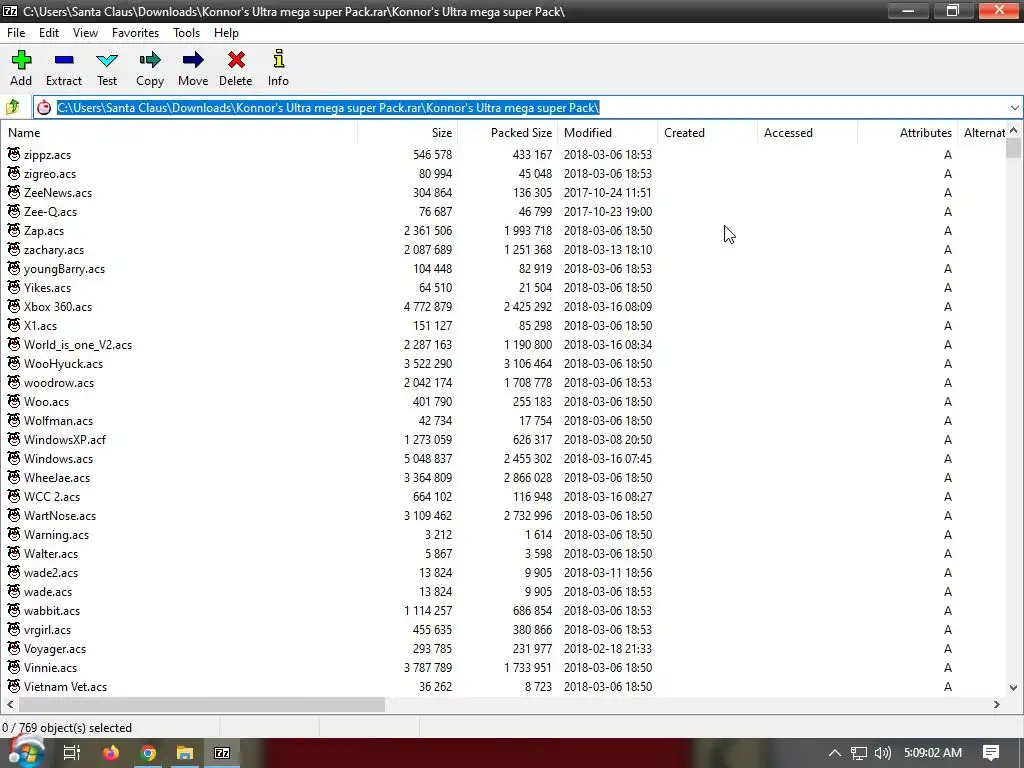Sort by the Accessed column header
The width and height of the screenshot is (1024, 768).
pyautogui.click(x=807, y=133)
